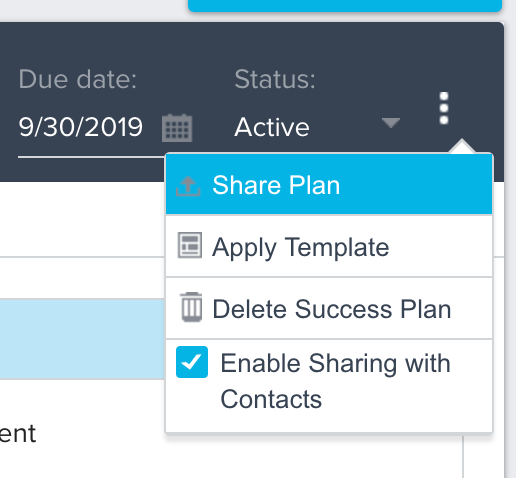Select the light blue highlighted row

click(82, 339)
